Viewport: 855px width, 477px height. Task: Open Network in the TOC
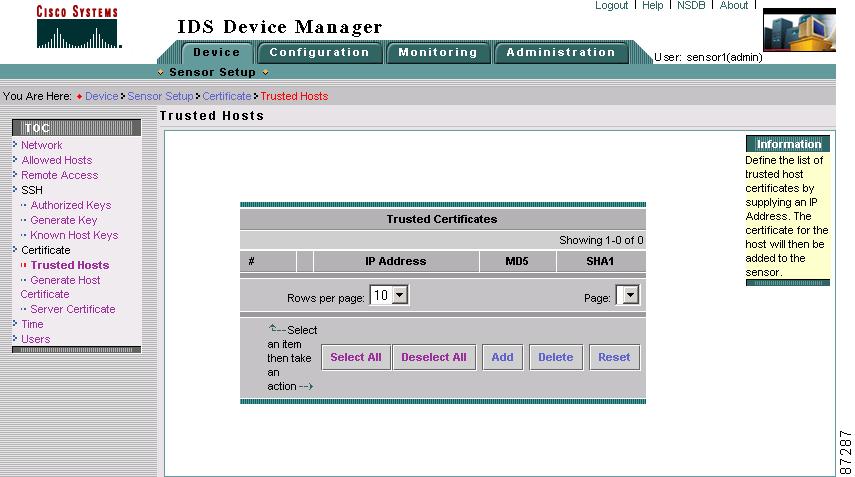(x=41, y=145)
